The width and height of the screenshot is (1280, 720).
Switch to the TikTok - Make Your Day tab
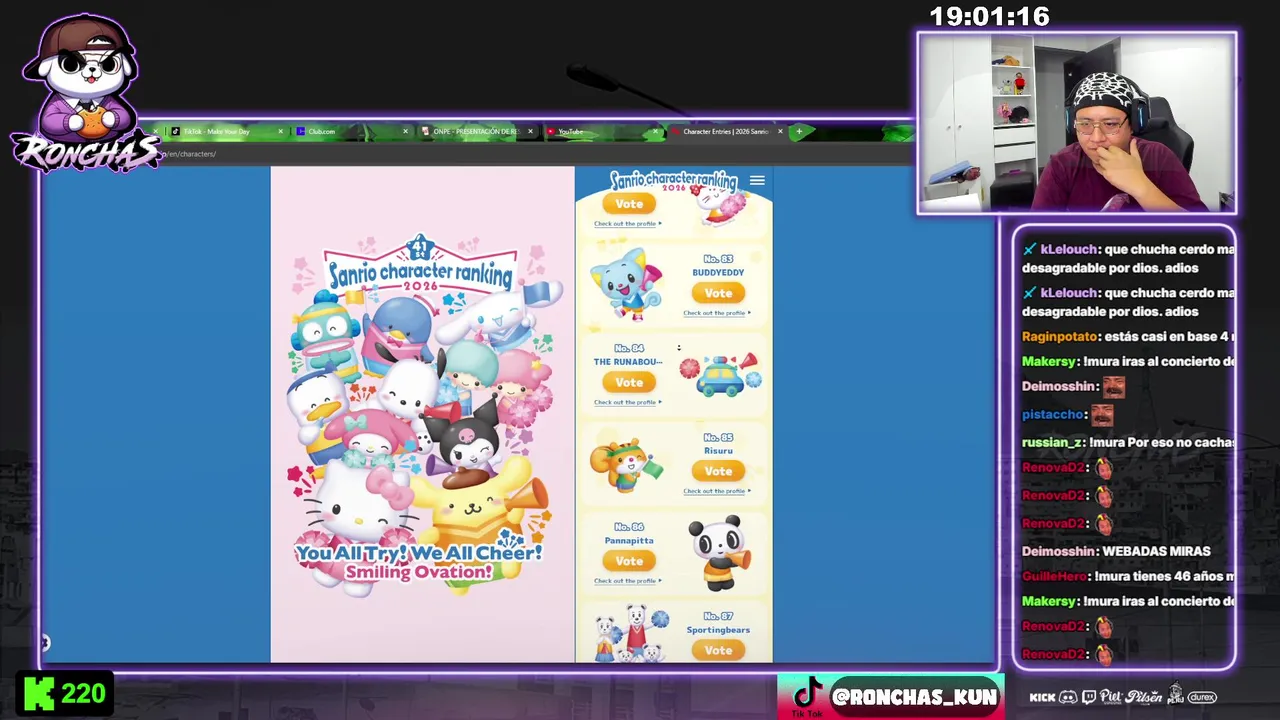pyautogui.click(x=216, y=131)
